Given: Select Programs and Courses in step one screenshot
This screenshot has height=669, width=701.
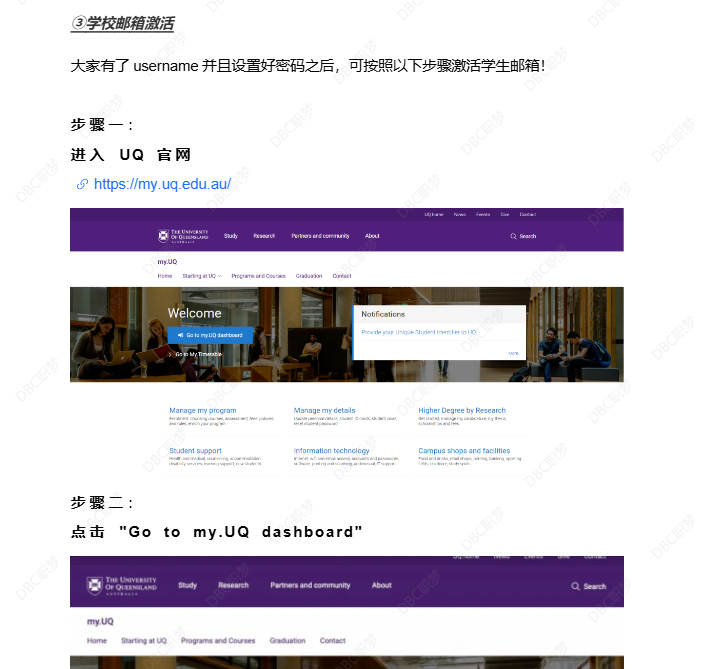Looking at the screenshot, I should pyautogui.click(x=258, y=276).
